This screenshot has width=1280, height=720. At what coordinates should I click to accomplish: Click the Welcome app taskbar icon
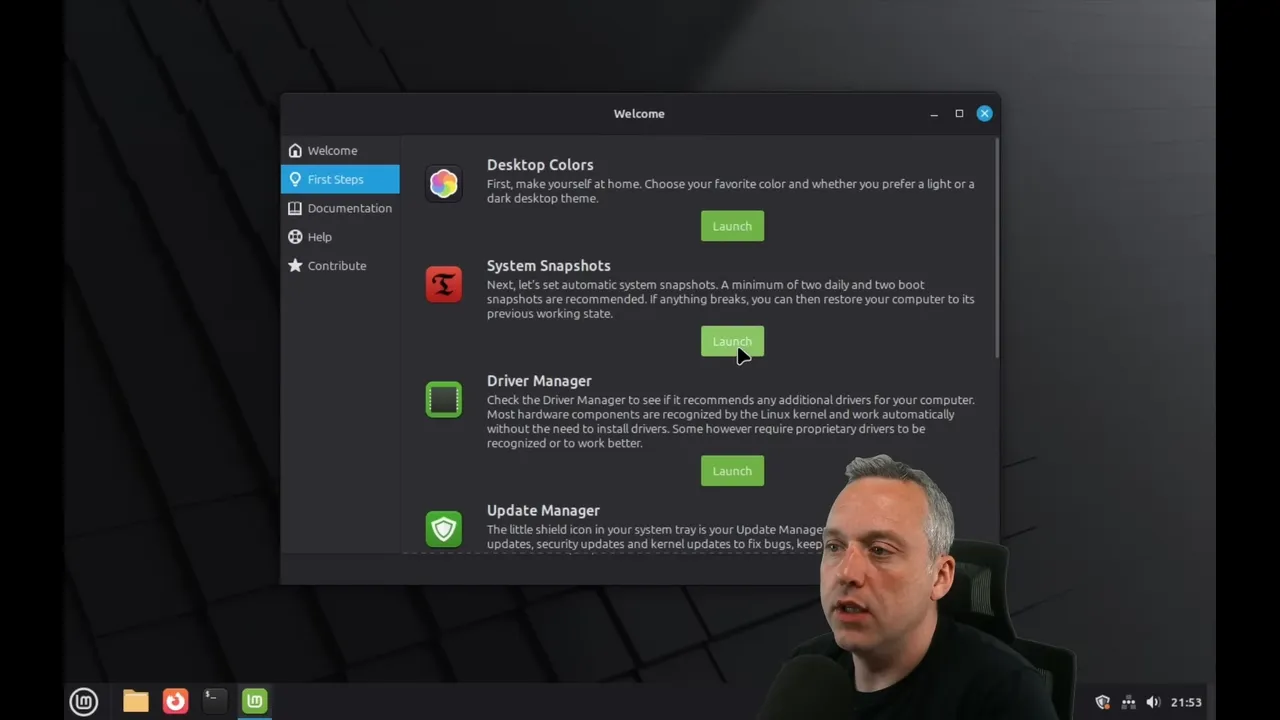tap(255, 701)
